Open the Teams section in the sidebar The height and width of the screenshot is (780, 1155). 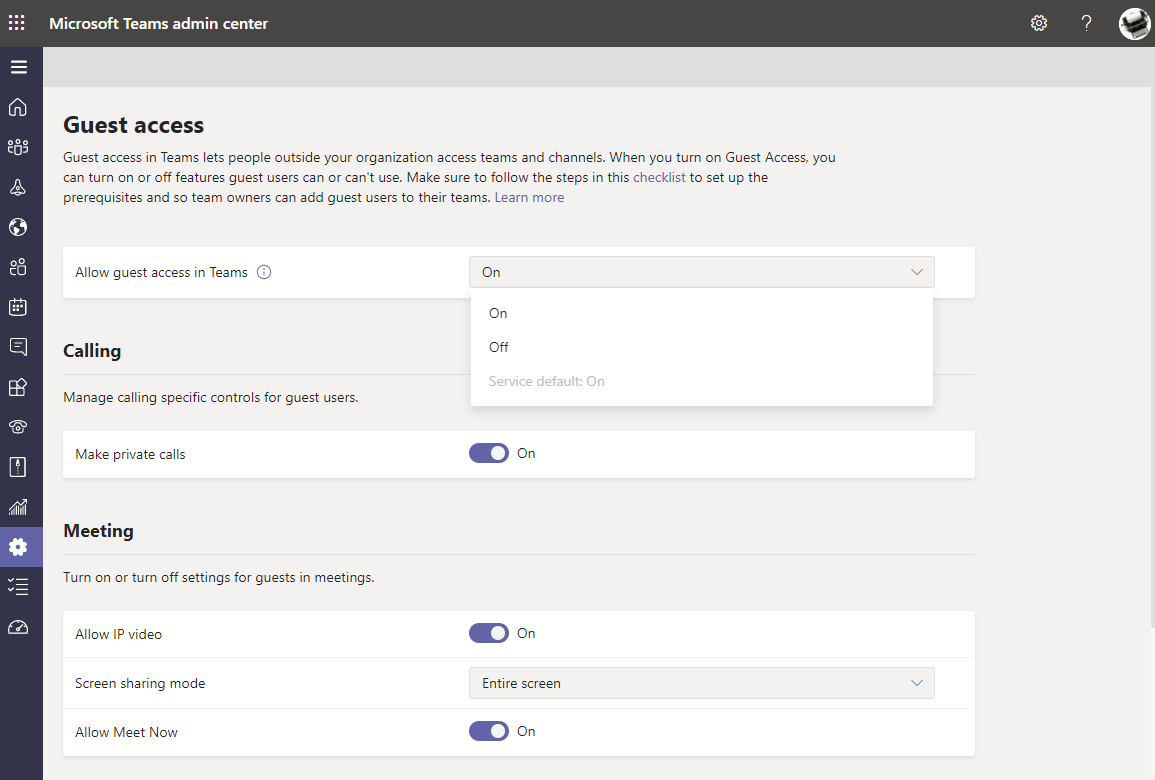18,147
